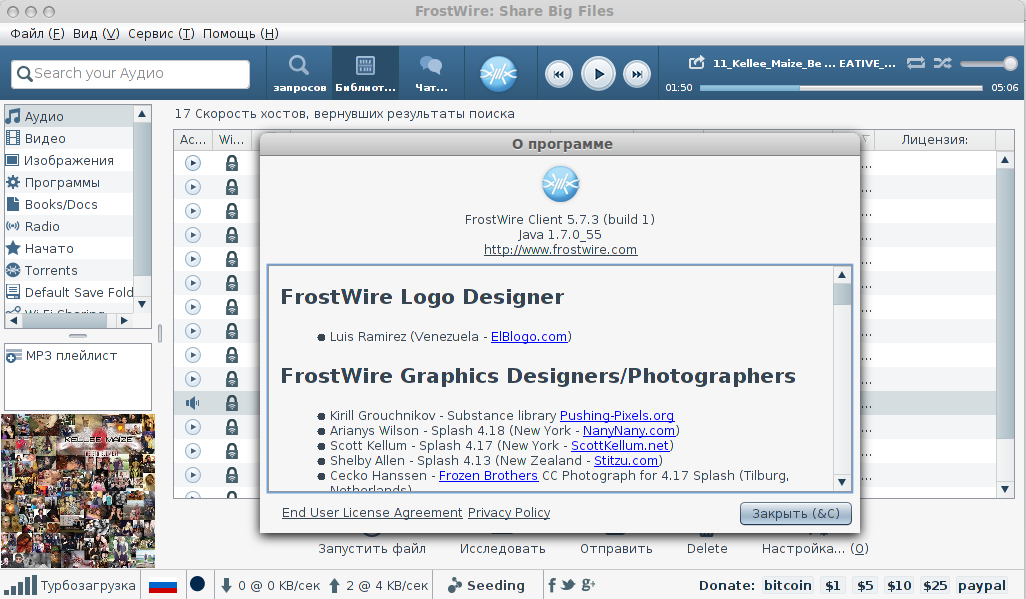
Task: Select Начато (starred) in the sidebar
Action: coord(69,248)
